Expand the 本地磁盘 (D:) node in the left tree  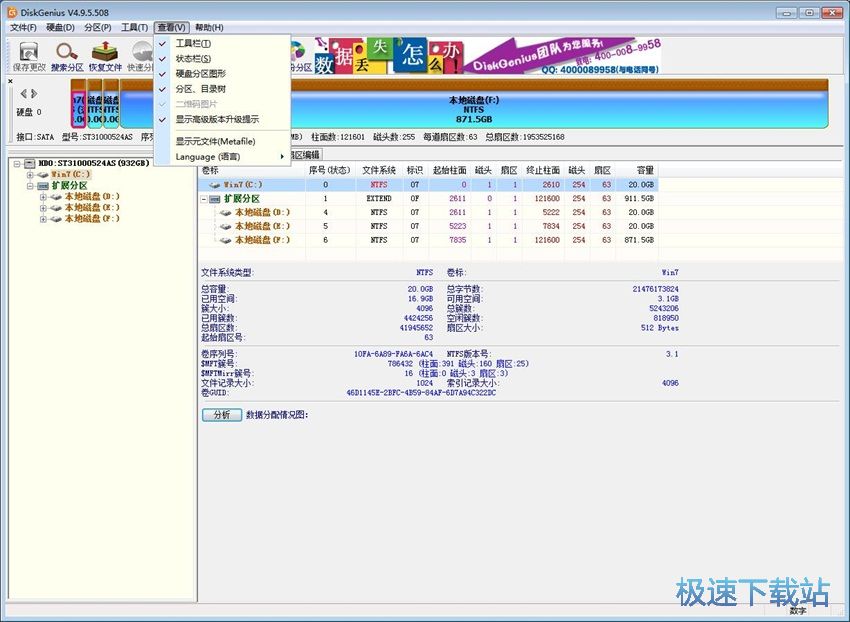point(43,197)
